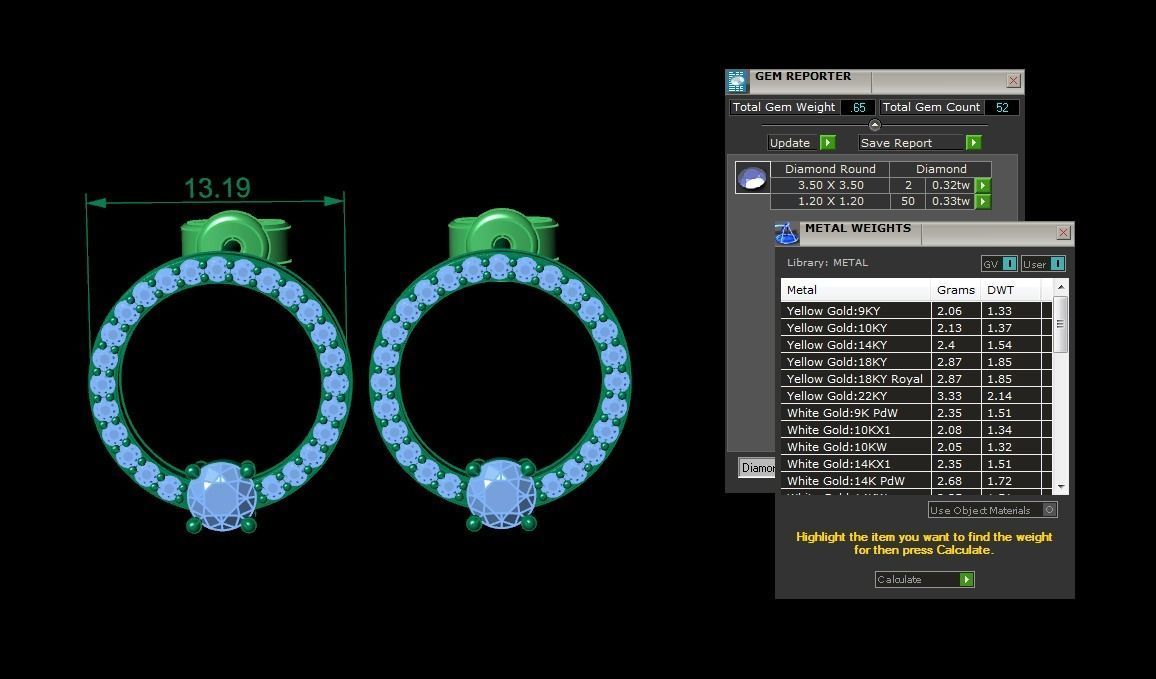1156x679 pixels.
Task: Click the Total Gem Weight value field
Action: (x=857, y=108)
